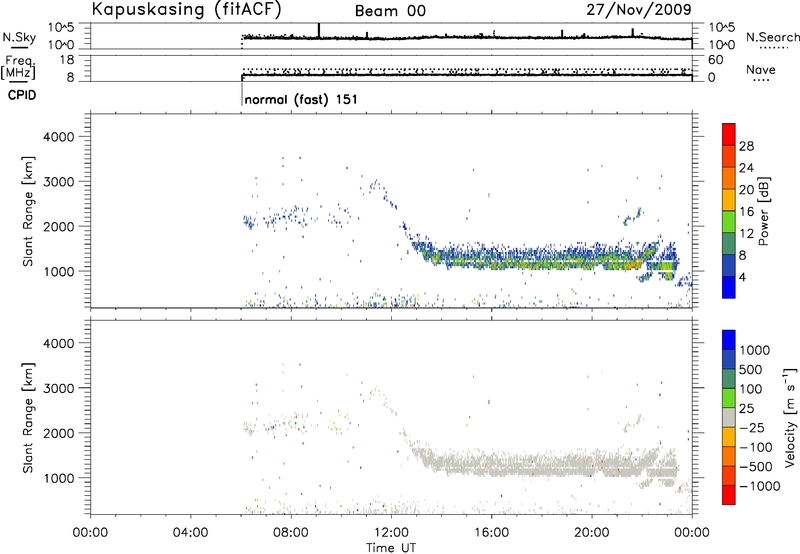Click the 'Nave' legend label
The width and height of the screenshot is (800, 554).
[760, 69]
